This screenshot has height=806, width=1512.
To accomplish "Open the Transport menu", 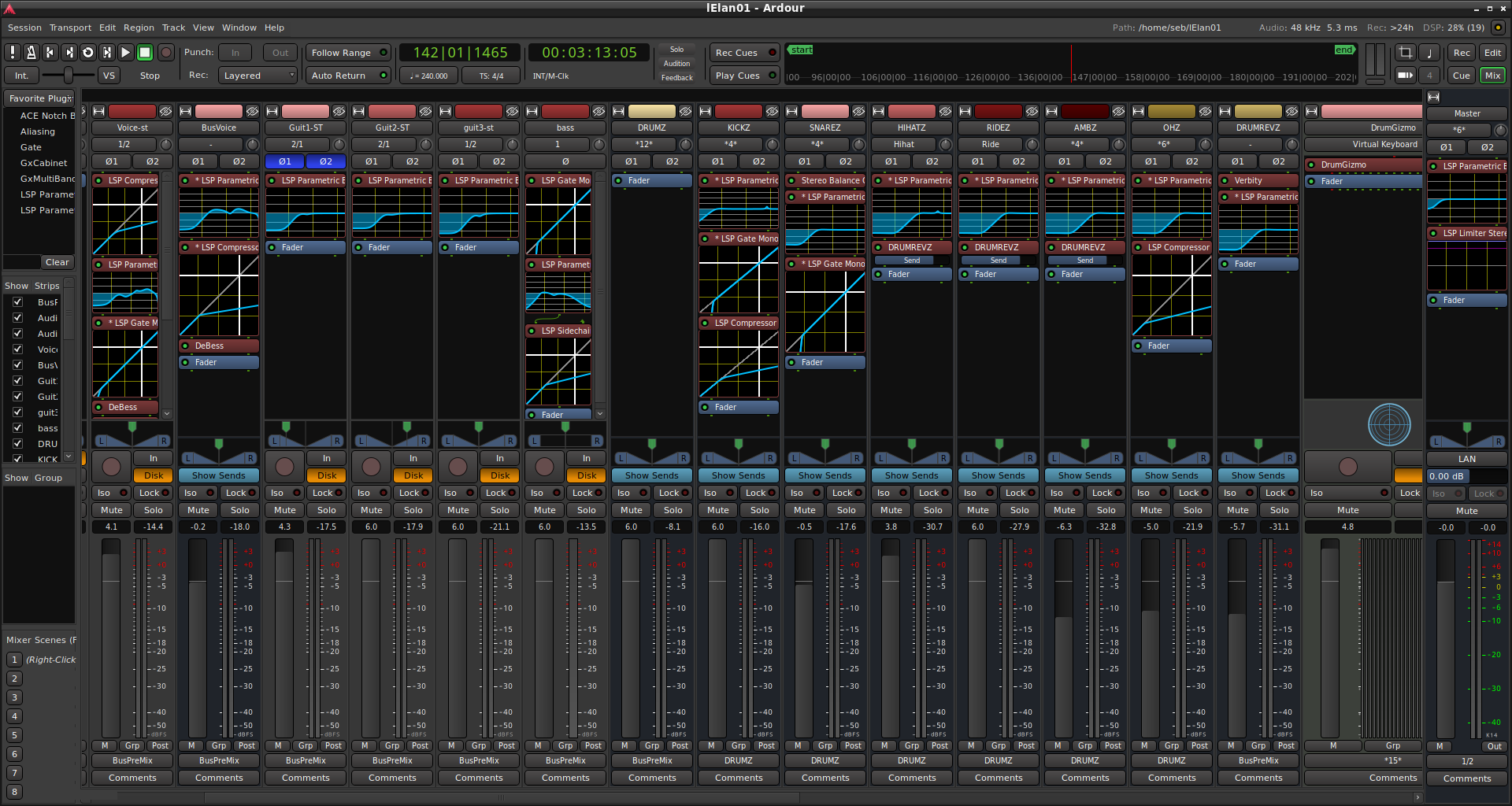I will point(70,28).
